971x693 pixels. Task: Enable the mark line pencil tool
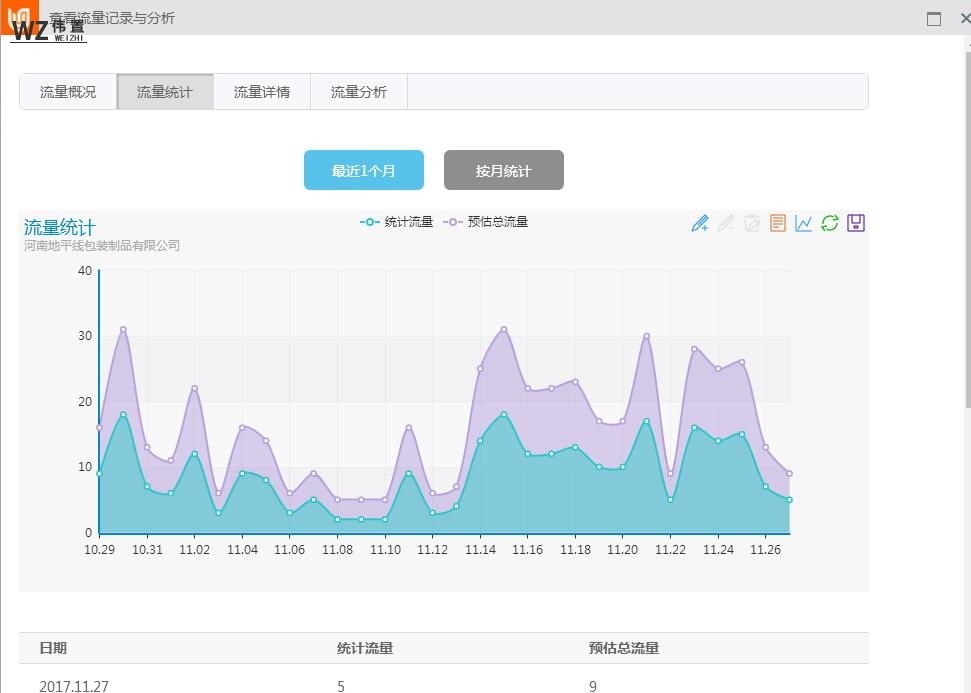pos(700,223)
